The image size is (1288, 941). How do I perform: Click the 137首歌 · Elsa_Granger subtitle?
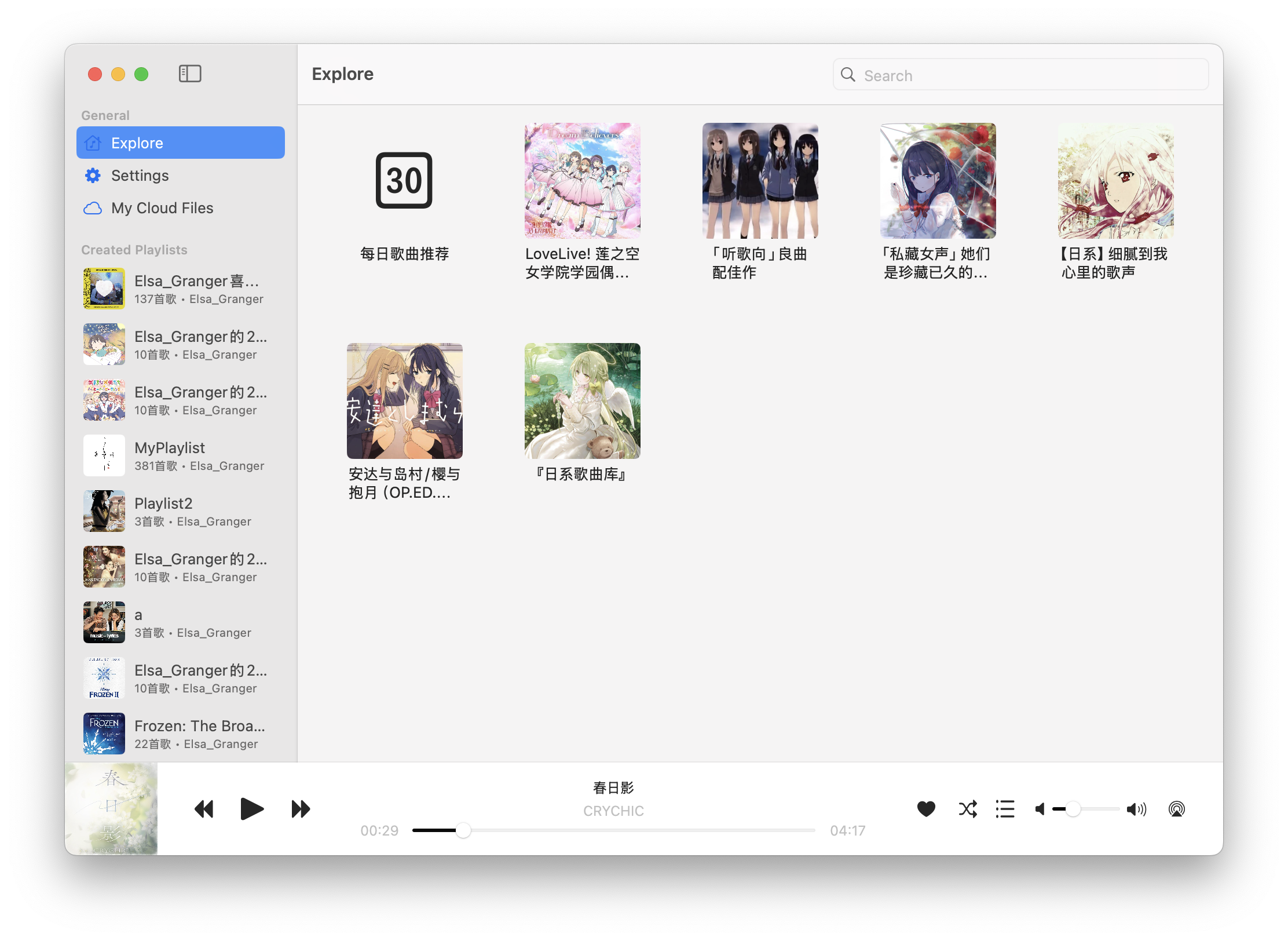199,299
